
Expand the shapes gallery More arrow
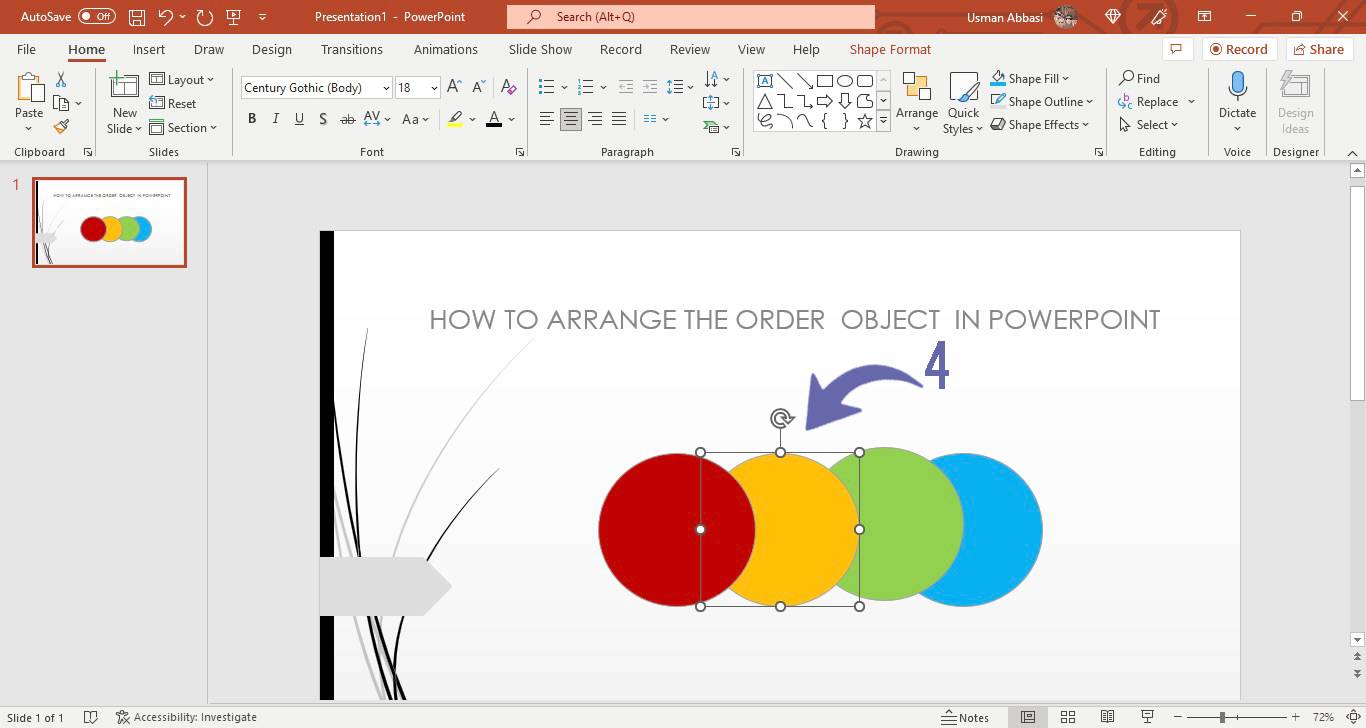tap(883, 121)
